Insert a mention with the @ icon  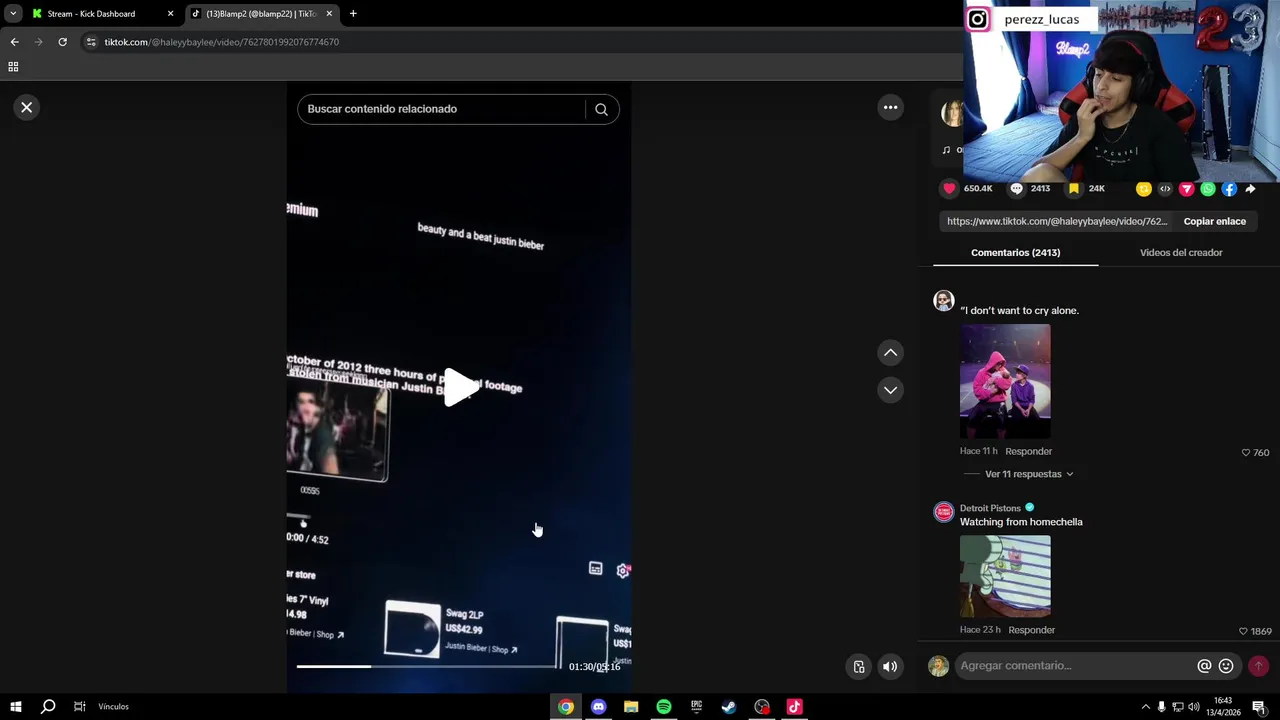[1204, 666]
